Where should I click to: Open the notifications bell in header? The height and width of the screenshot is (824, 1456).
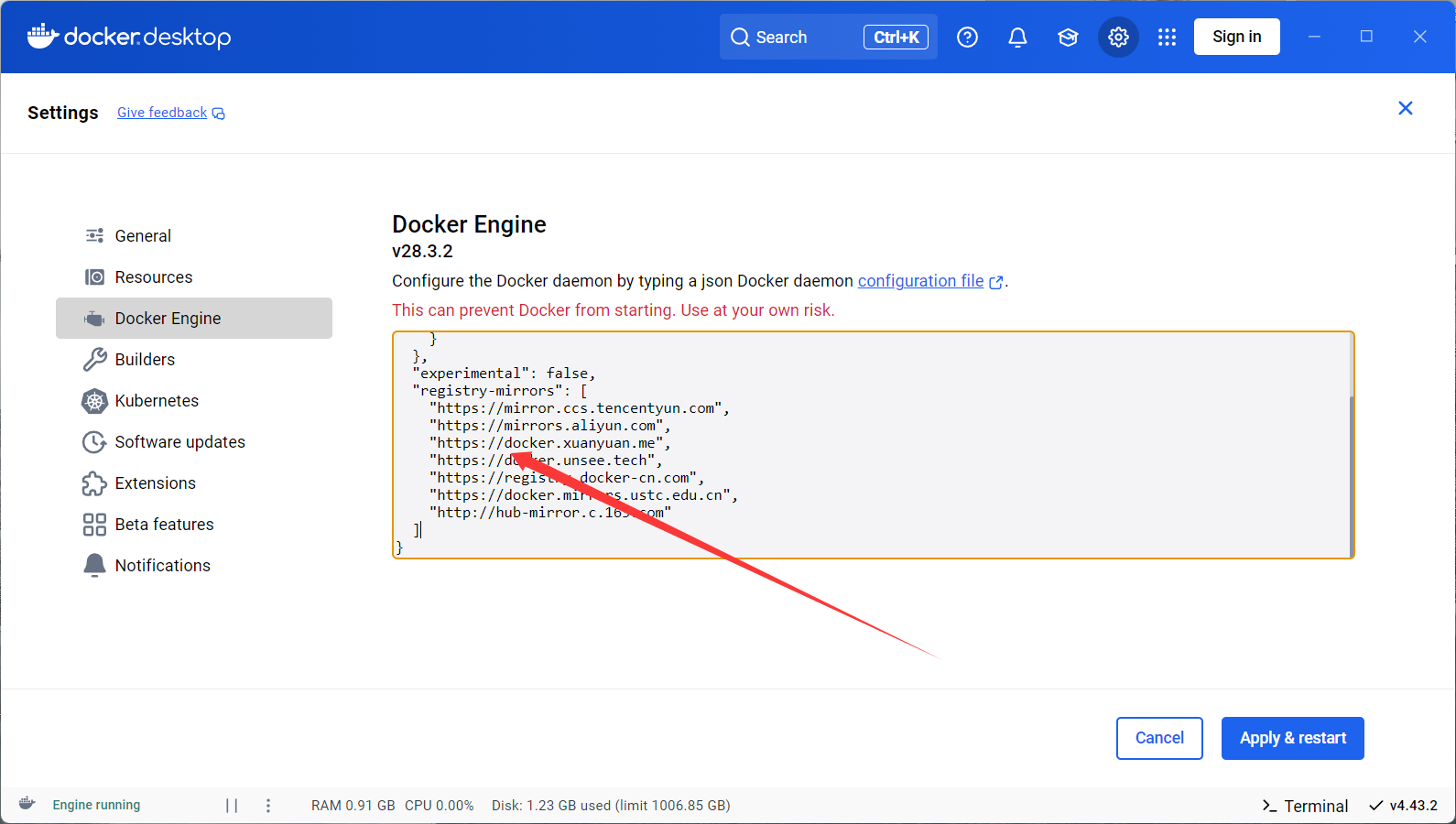(1017, 38)
